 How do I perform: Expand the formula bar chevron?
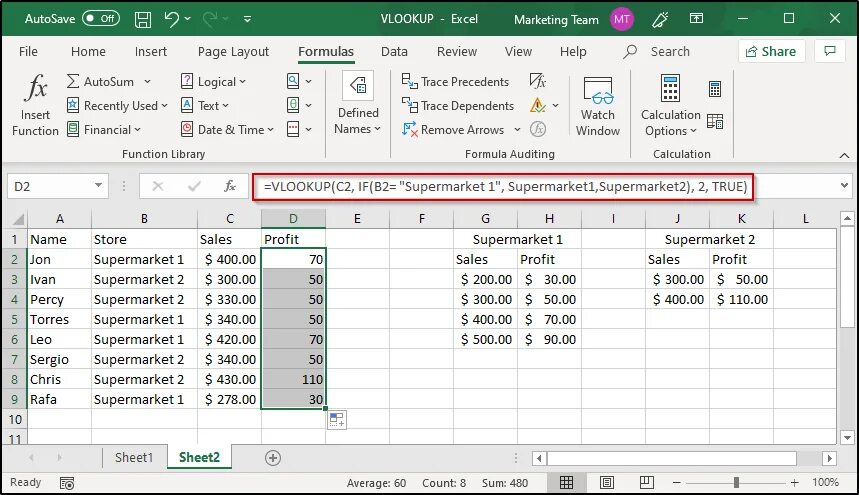pyautogui.click(x=844, y=186)
